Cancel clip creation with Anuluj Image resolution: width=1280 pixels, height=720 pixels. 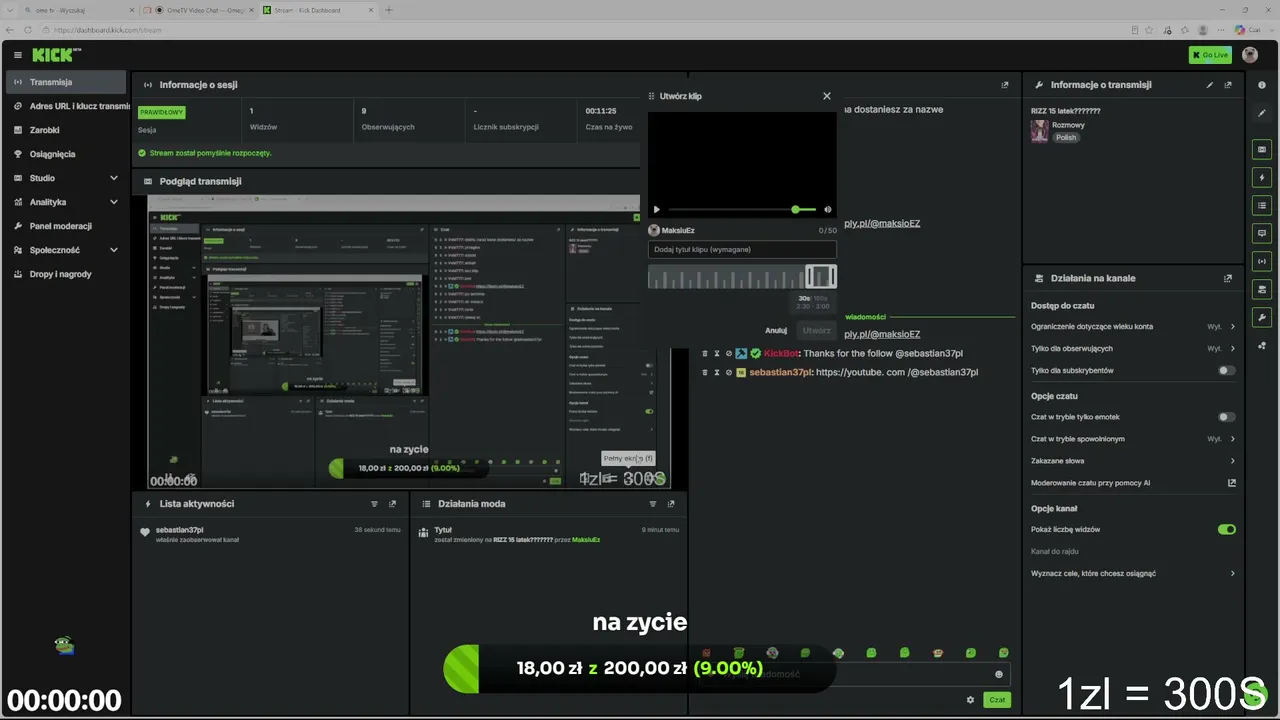pos(776,330)
